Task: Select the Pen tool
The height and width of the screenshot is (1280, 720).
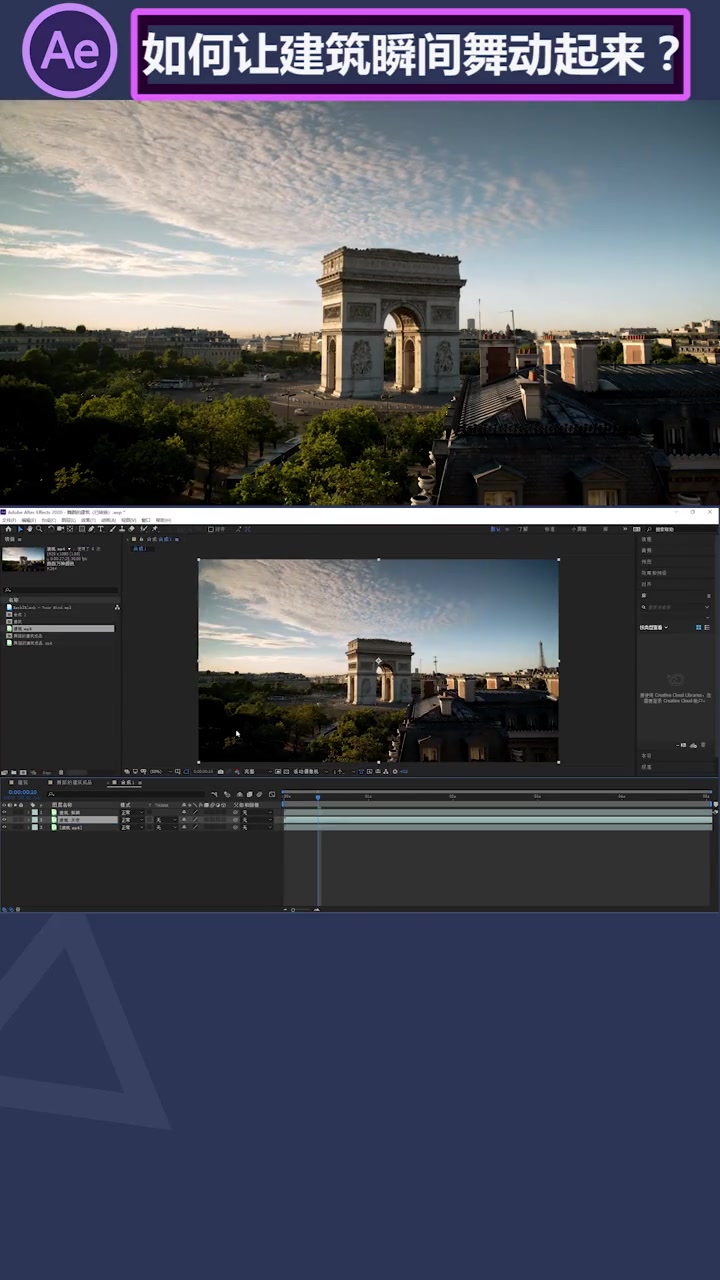Action: [x=91, y=529]
